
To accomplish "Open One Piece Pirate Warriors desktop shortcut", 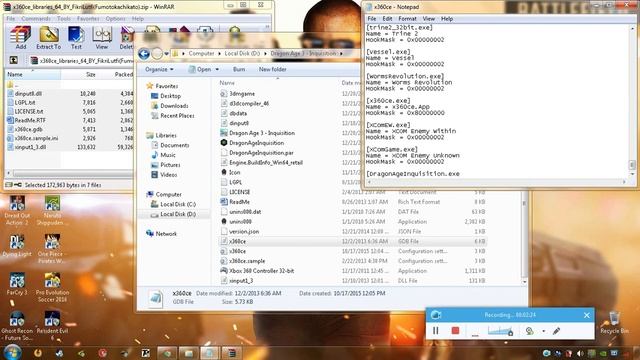I will 52,249.
